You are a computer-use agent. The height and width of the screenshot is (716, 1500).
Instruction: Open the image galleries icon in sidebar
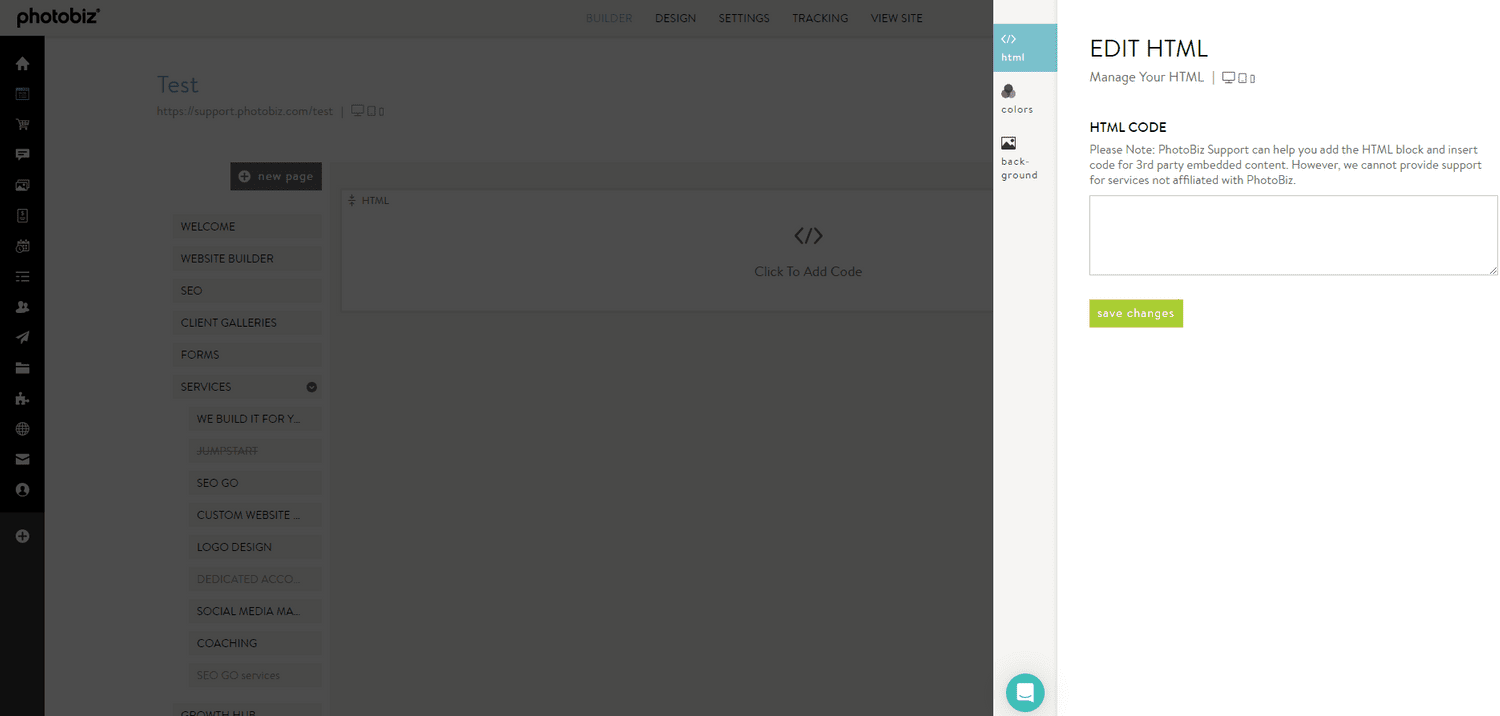22,184
